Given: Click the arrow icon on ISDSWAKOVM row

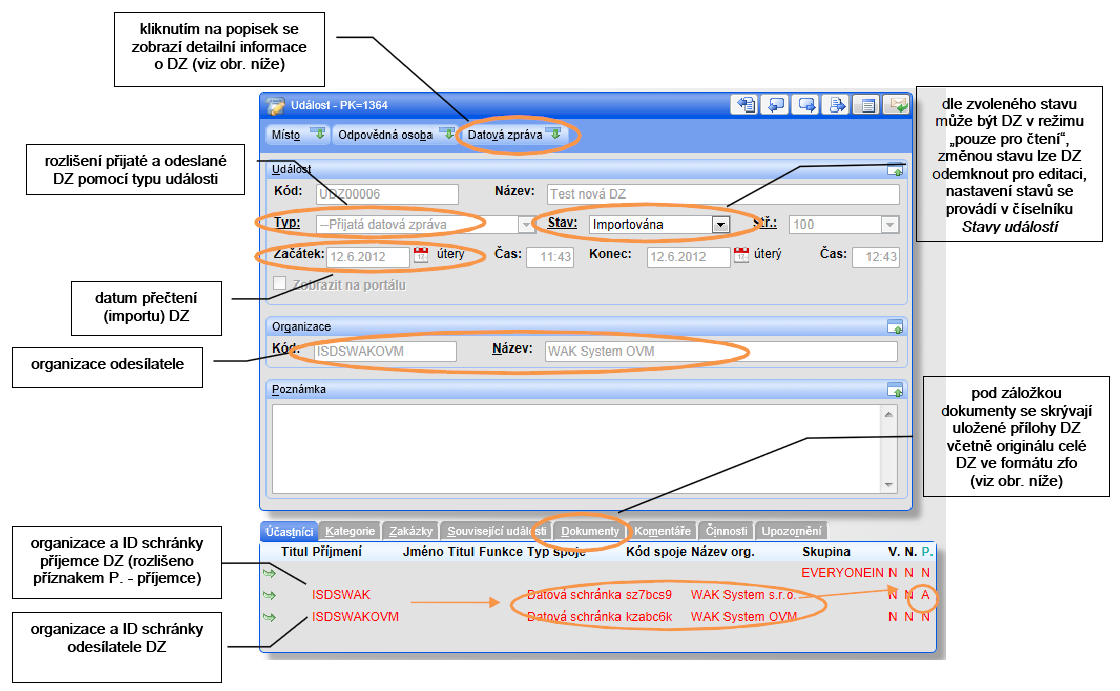Looking at the screenshot, I should pos(269,617).
